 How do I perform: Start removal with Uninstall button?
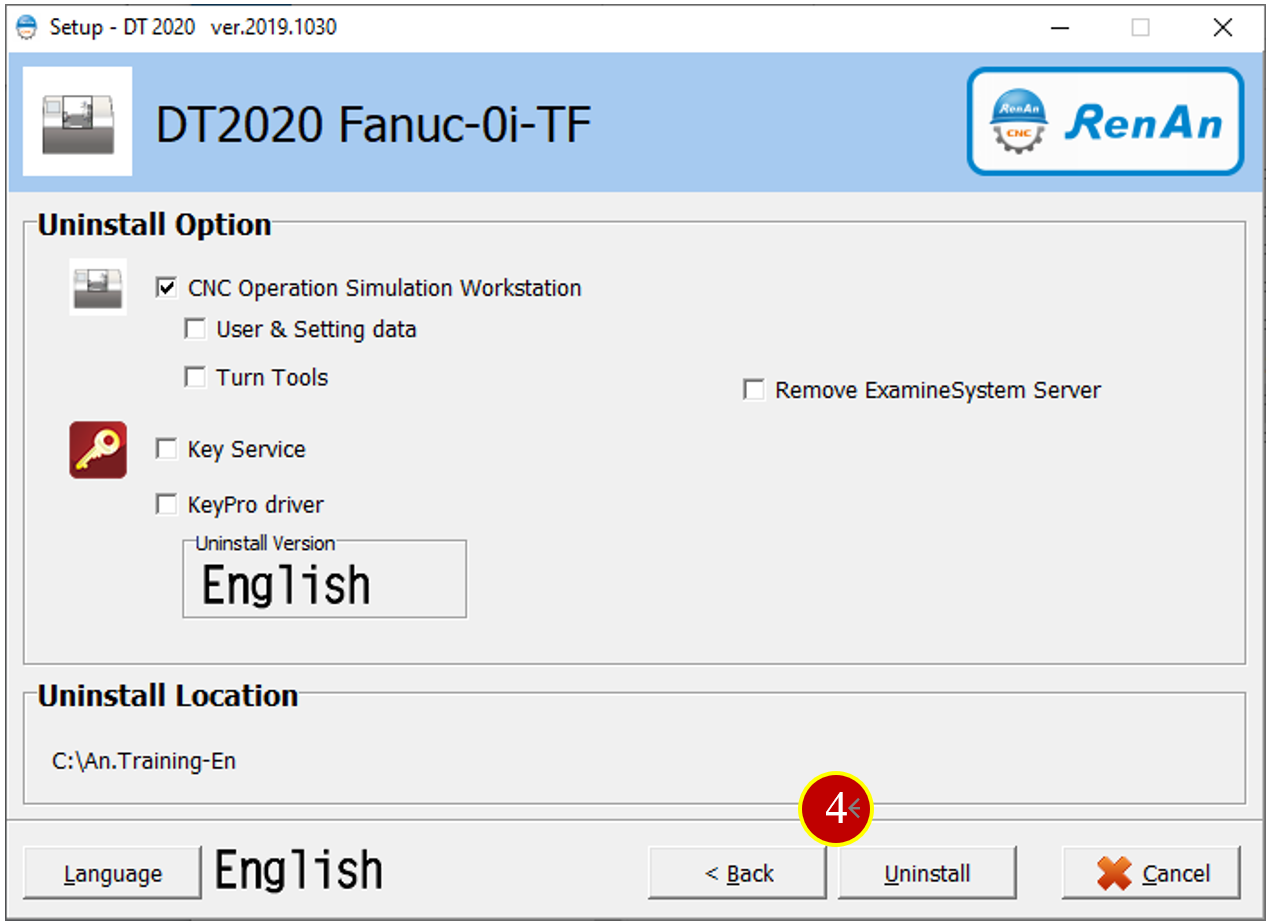pyautogui.click(x=927, y=873)
